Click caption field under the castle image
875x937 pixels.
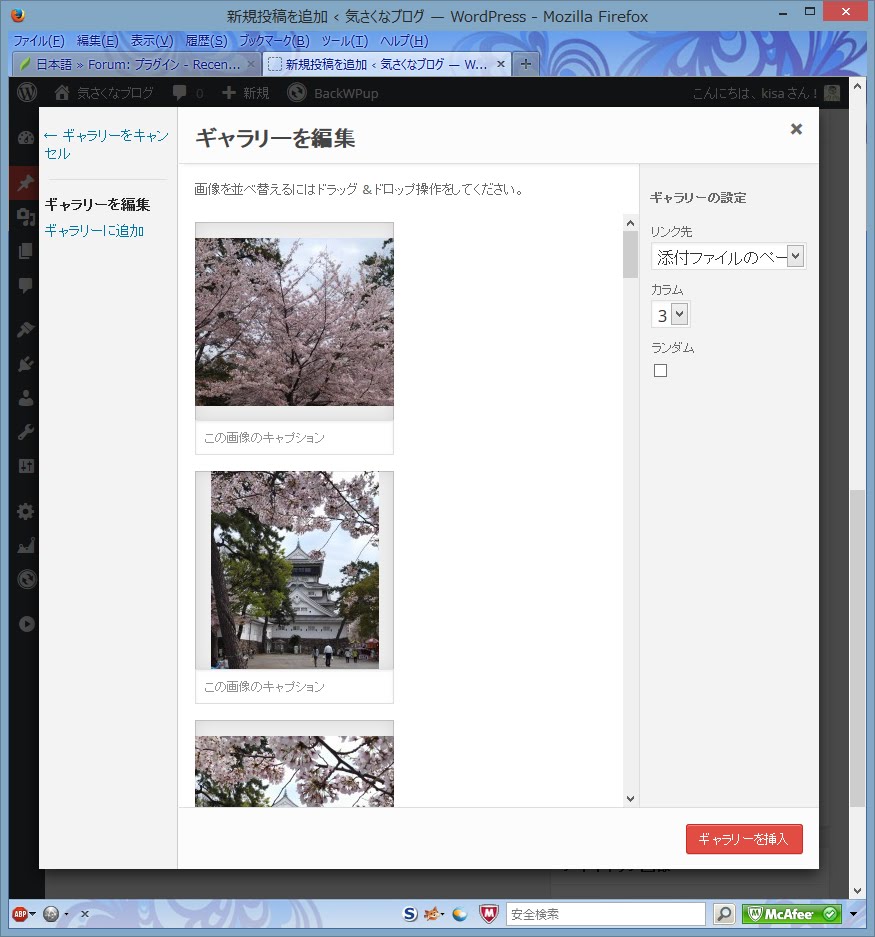point(294,687)
